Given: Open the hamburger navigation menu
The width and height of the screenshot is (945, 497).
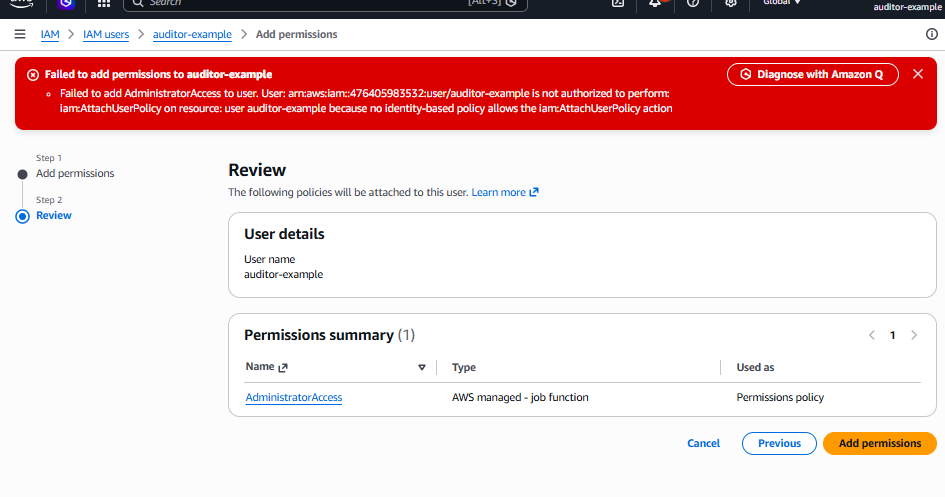Looking at the screenshot, I should [x=20, y=34].
